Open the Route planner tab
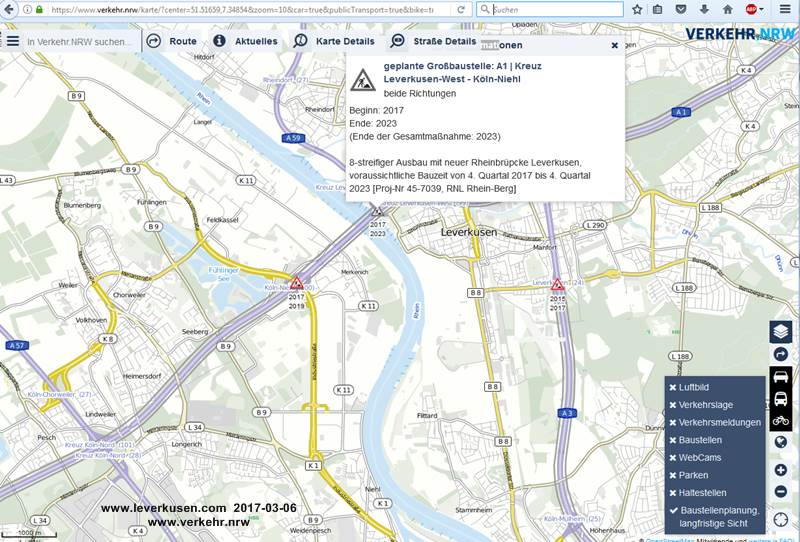This screenshot has height=542, width=800. tap(171, 41)
